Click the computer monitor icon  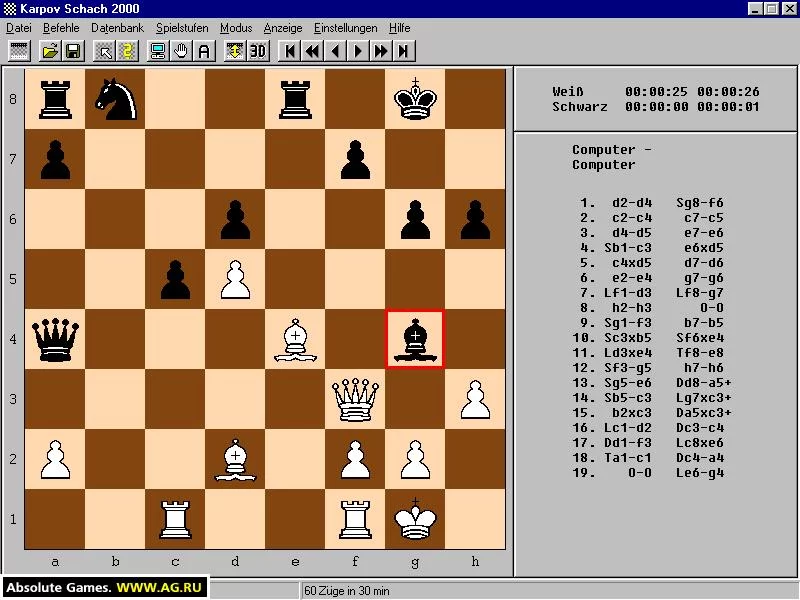click(x=158, y=51)
